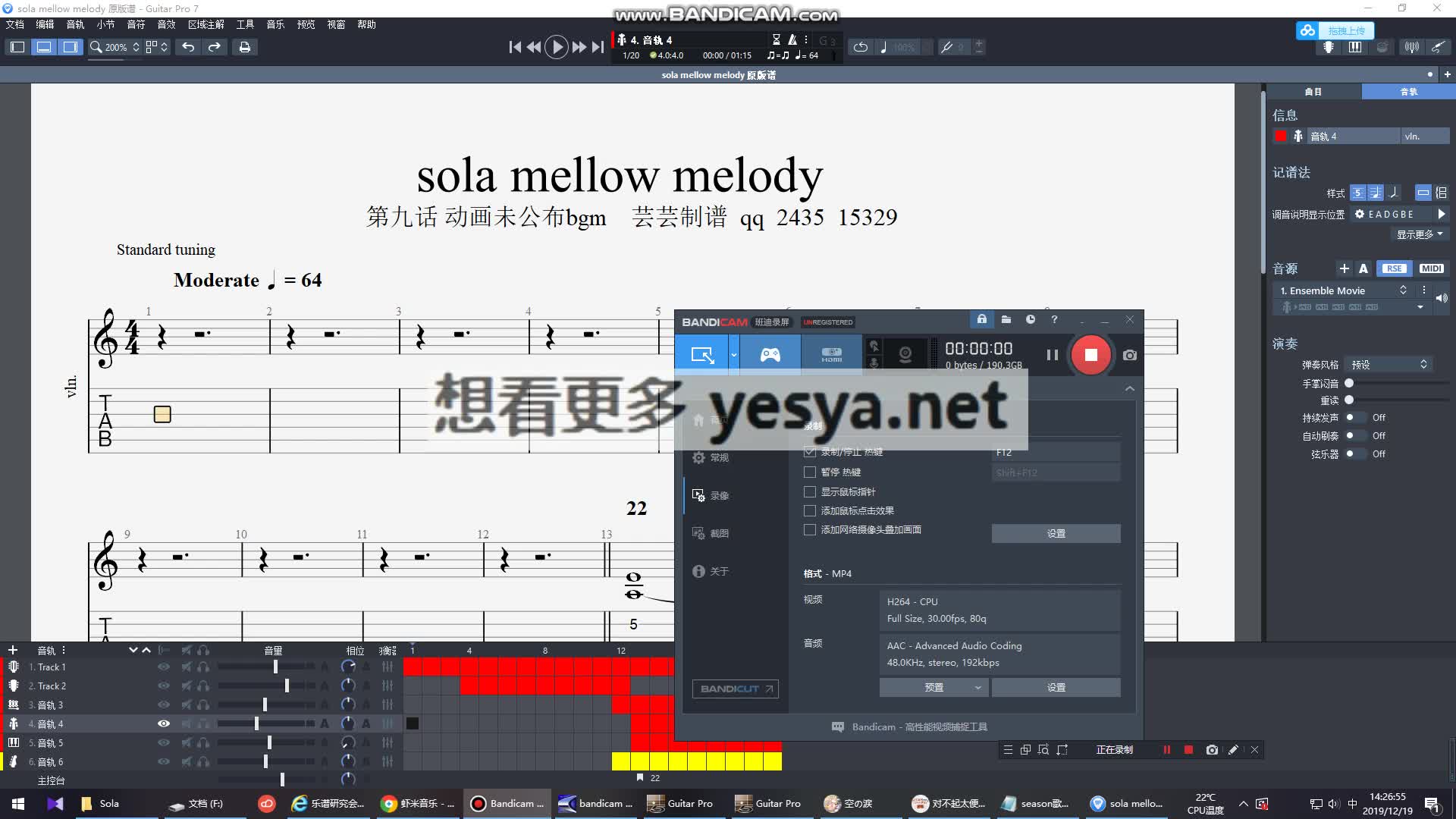Open the 200% zoom level dropdown
Viewport: 1456px width, 819px height.
136,47
